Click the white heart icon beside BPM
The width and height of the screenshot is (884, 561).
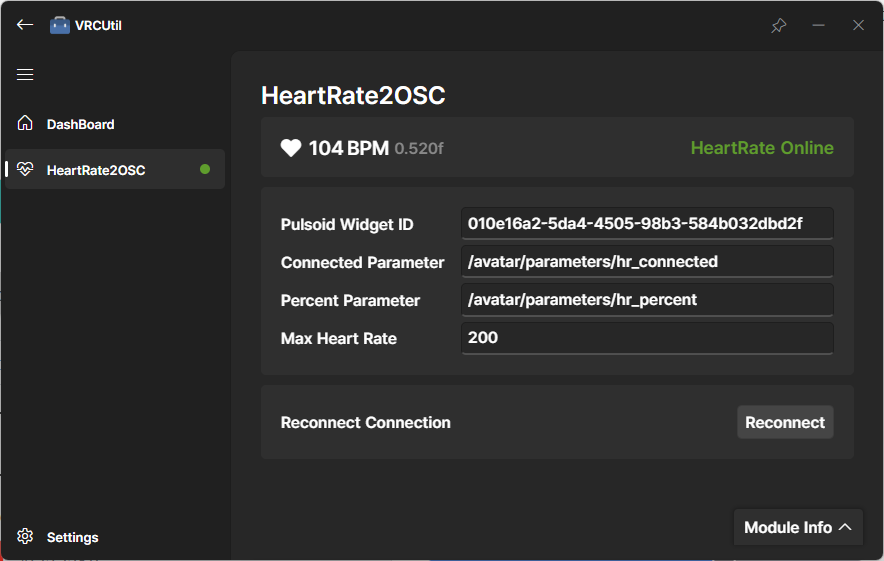coord(291,148)
